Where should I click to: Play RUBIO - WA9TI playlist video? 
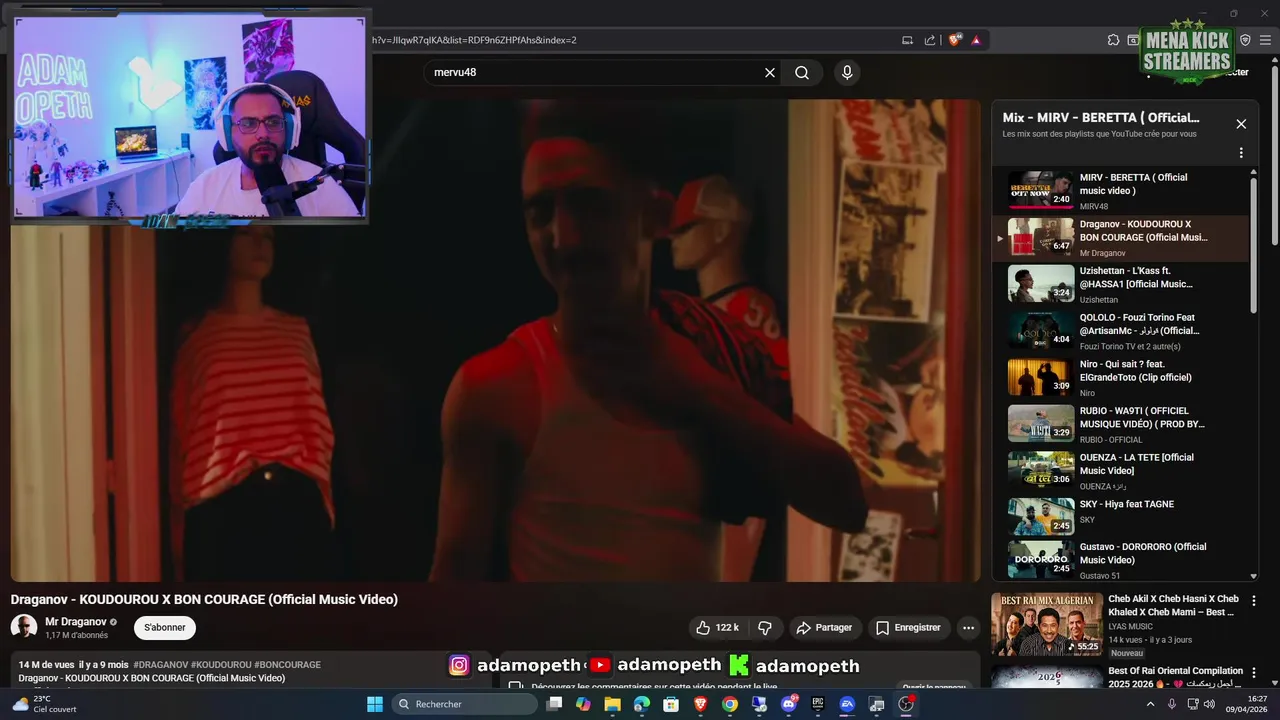[x=1120, y=424]
